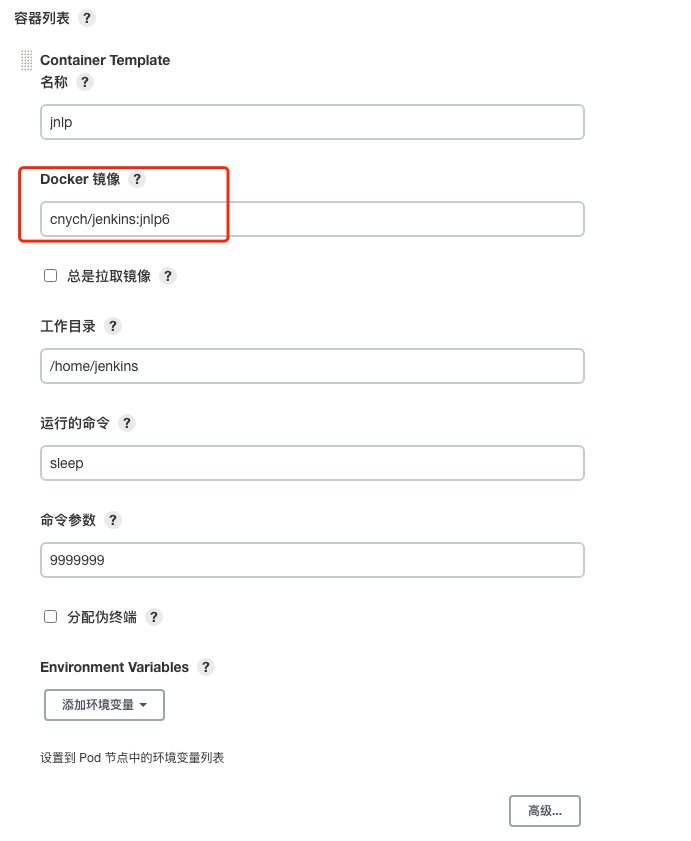The image size is (691, 841).
Task: Open the 添加环境变量 dropdown
Action: pyautogui.click(x=104, y=705)
